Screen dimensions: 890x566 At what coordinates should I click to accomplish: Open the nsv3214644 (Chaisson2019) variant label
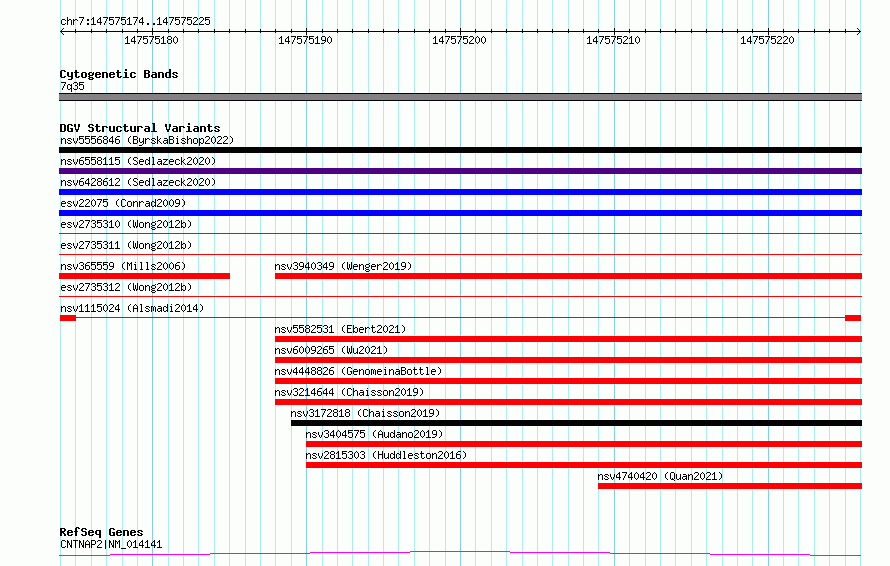coord(349,392)
